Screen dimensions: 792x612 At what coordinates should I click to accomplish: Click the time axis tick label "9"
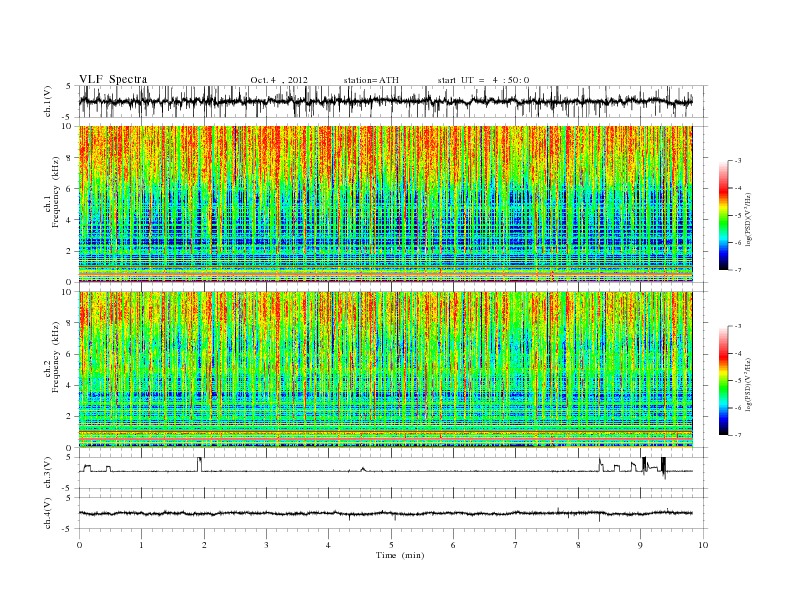(x=640, y=545)
